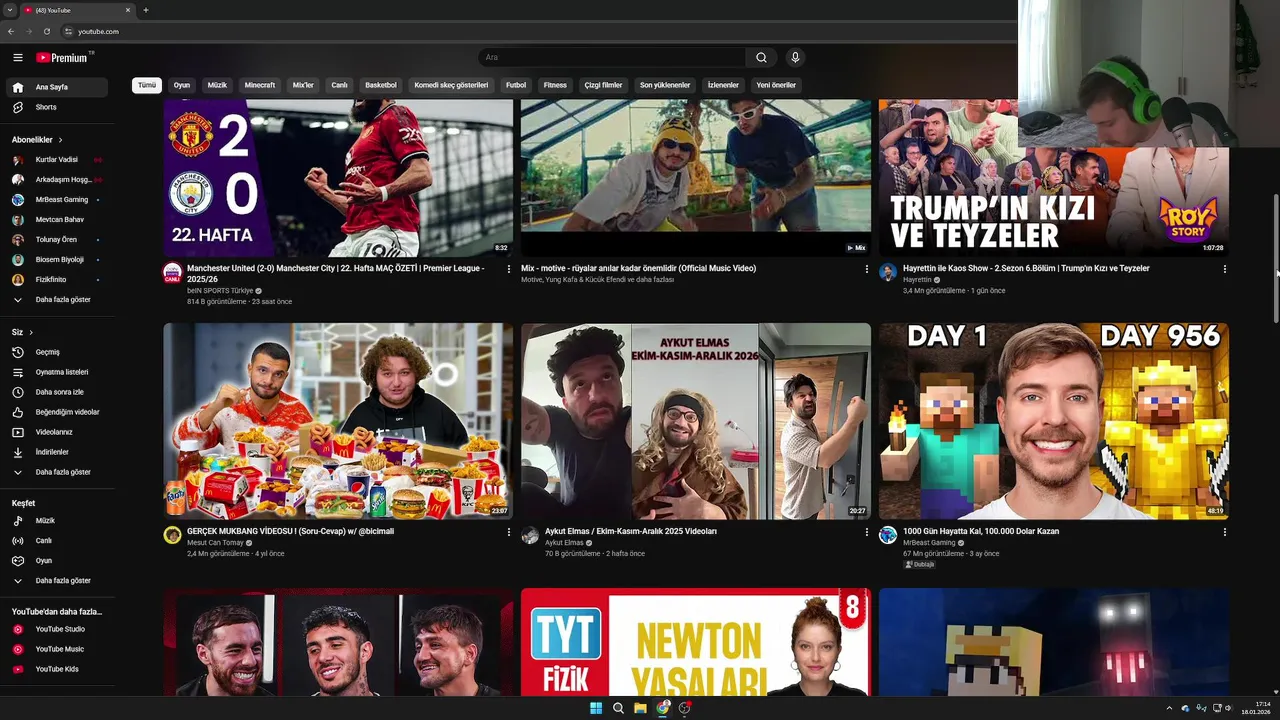This screenshot has width=1280, height=720.
Task: Open the hamburger guide menu
Action: (x=17, y=58)
